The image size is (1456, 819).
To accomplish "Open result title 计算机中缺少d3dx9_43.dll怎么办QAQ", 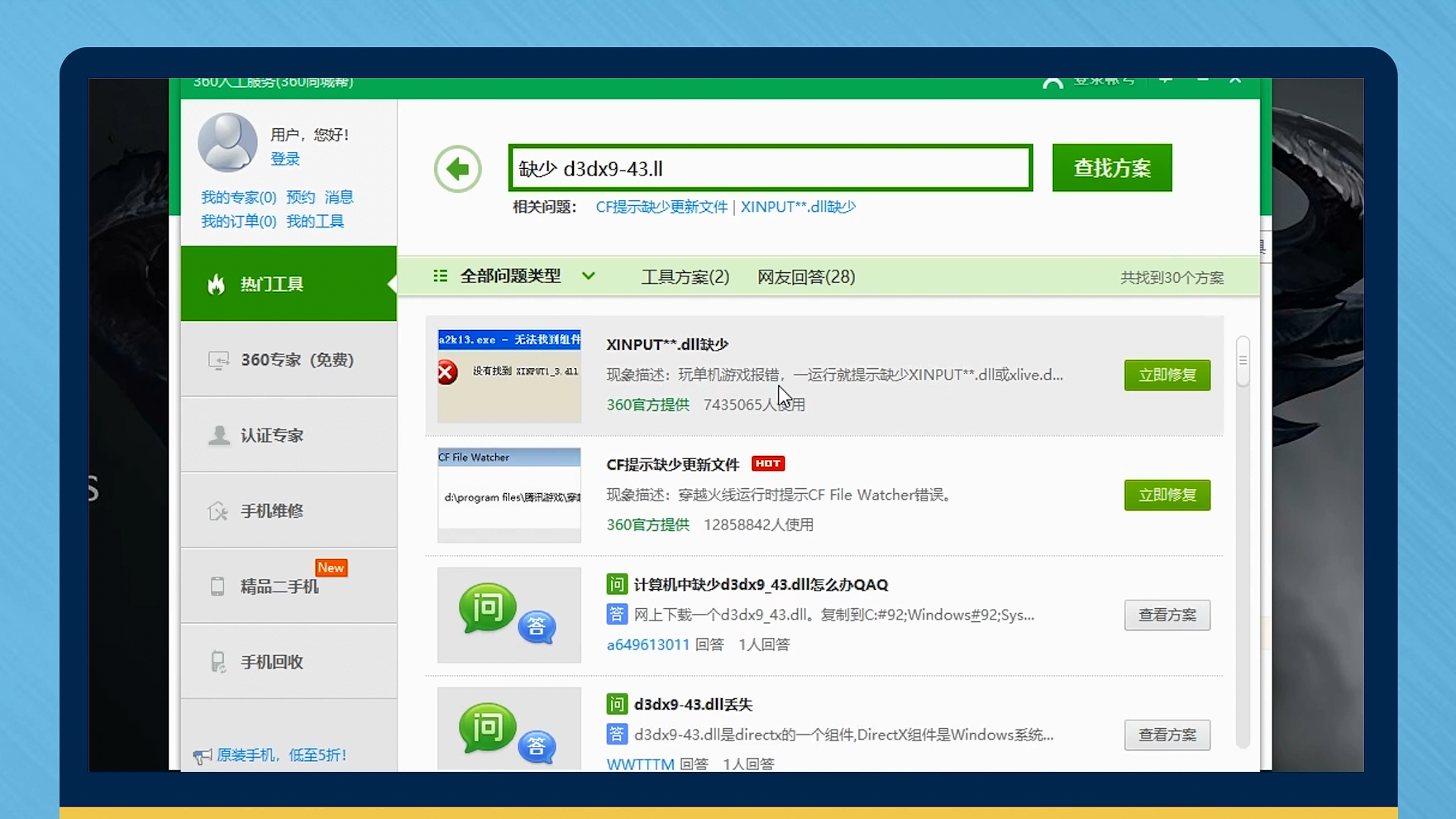I will point(761,584).
